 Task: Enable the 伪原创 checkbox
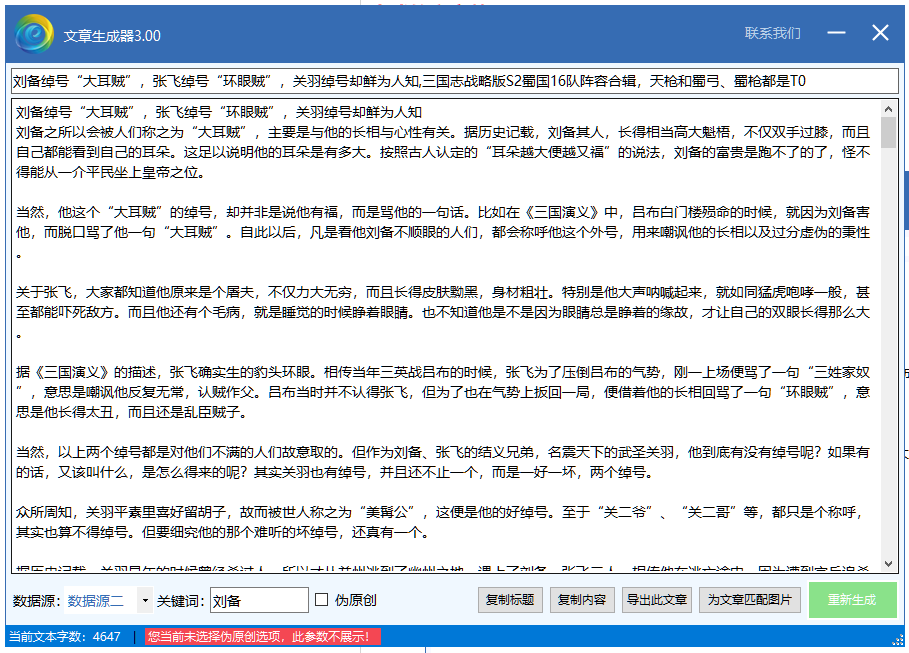point(321,600)
